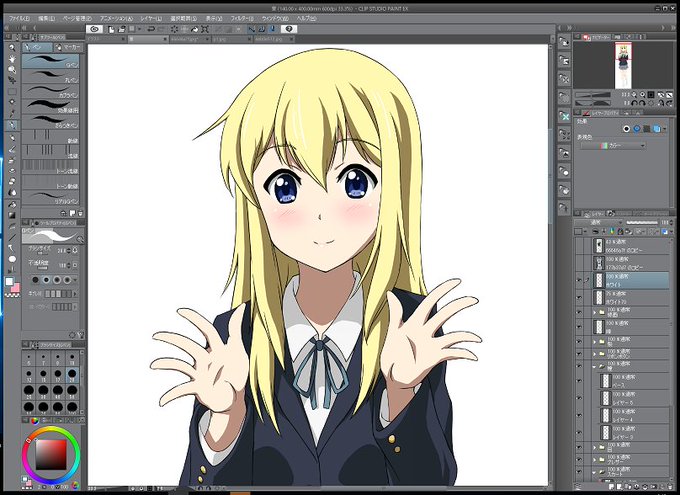
Task: Select the Gペン sub tool
Action: 51,61
